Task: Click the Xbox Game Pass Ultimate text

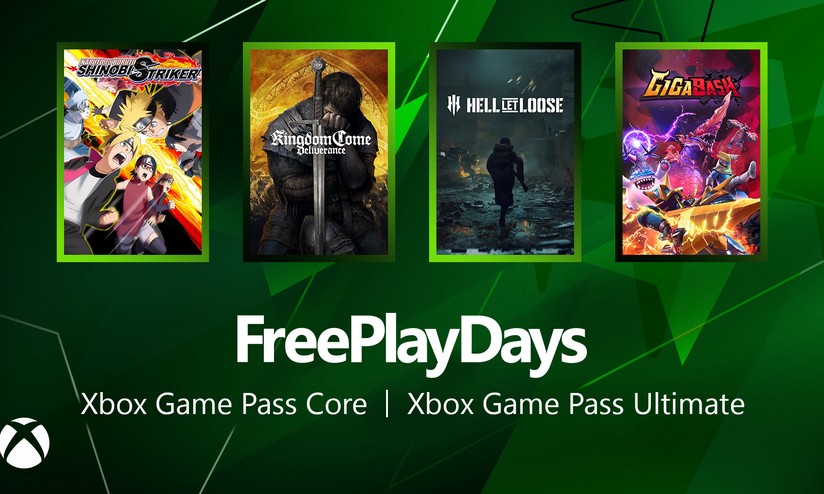Action: tap(576, 404)
